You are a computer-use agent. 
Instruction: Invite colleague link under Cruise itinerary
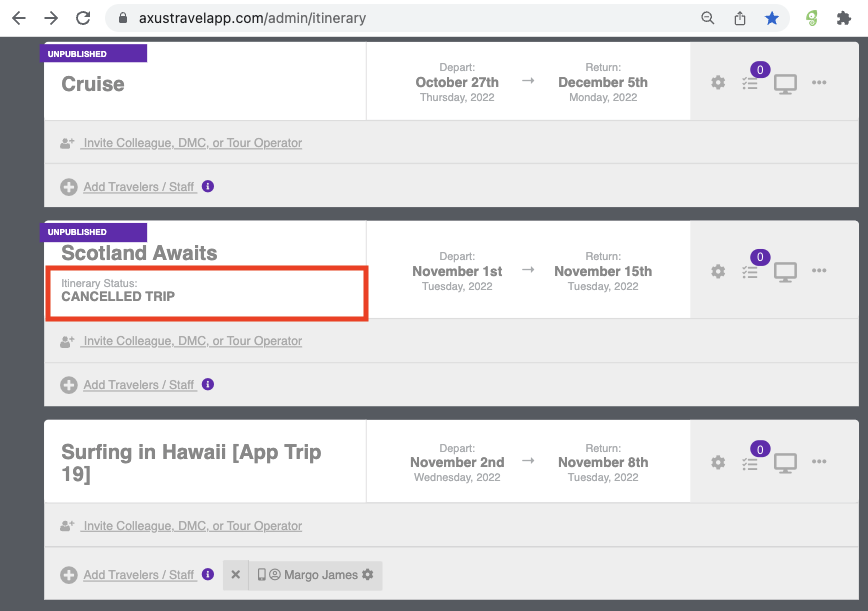click(x=193, y=143)
